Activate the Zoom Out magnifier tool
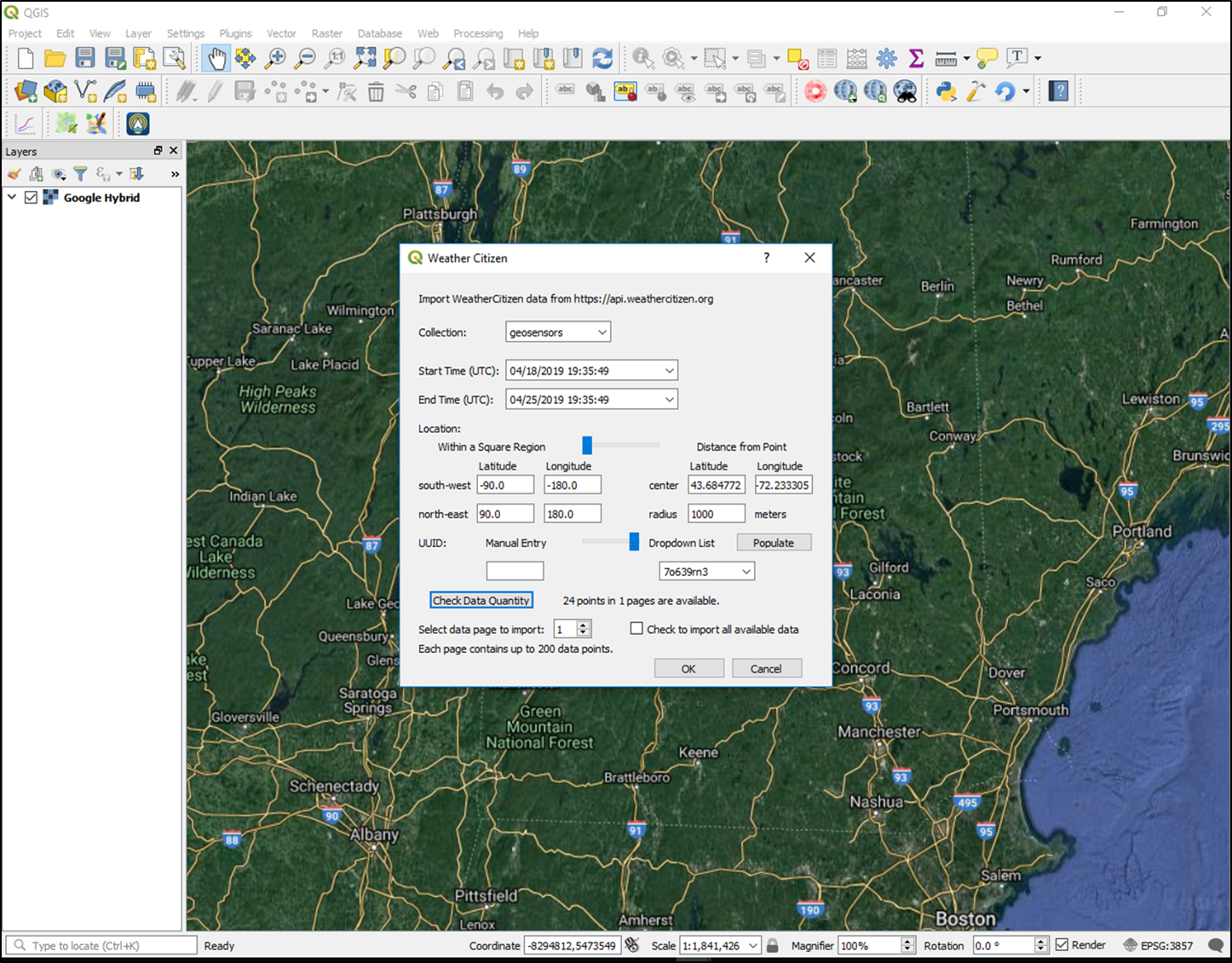Viewport: 1232px width, 963px height. pos(305,58)
